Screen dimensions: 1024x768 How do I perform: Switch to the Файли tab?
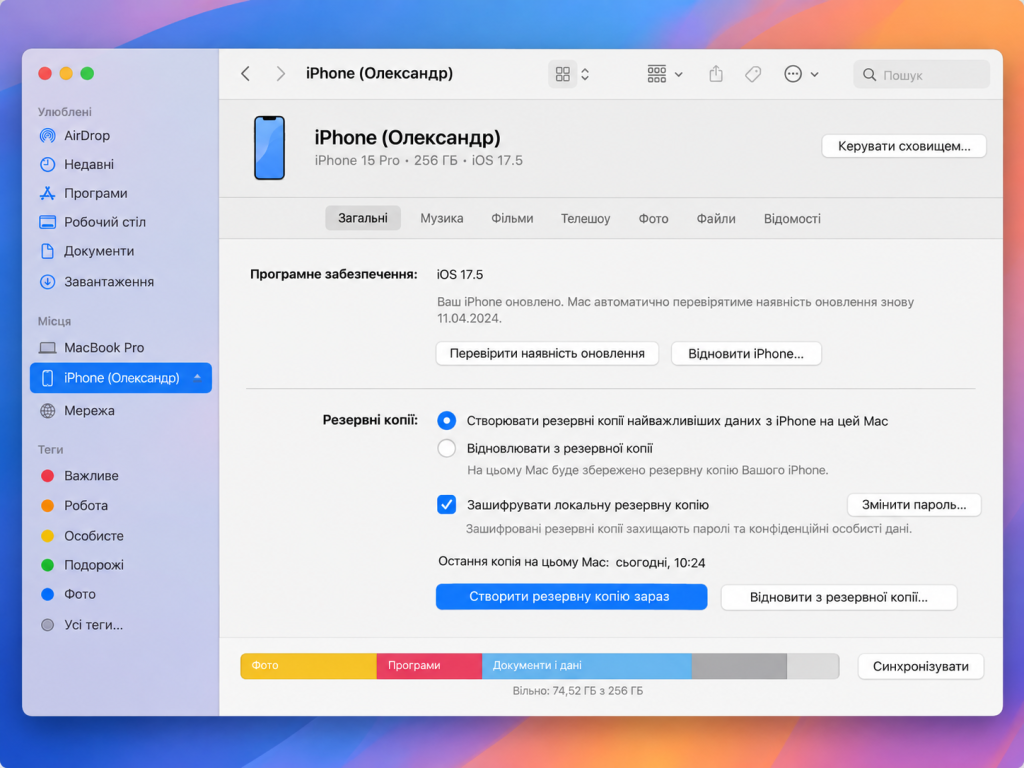[x=716, y=219]
